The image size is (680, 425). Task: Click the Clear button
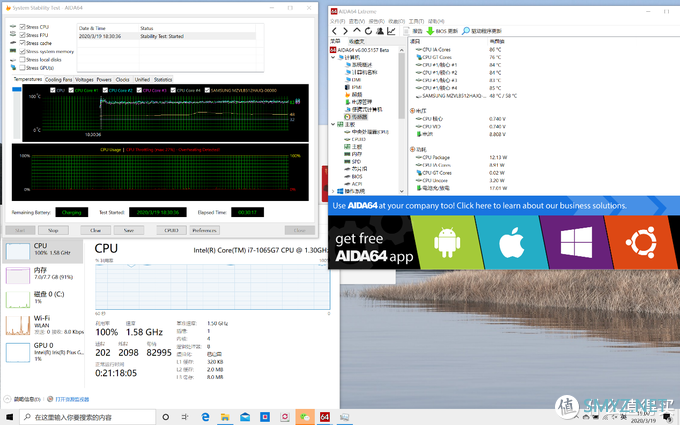tap(95, 230)
